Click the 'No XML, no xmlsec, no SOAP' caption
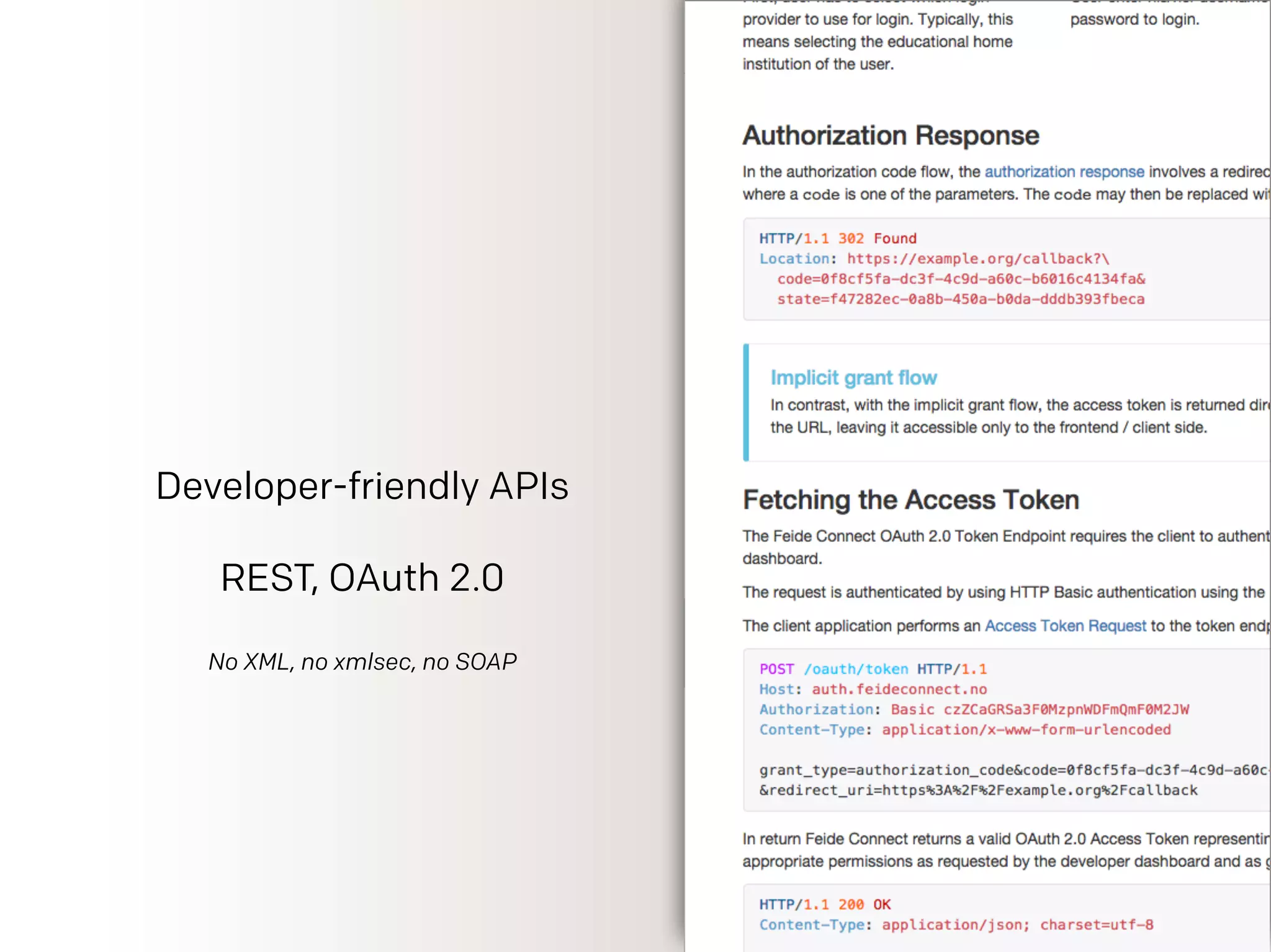The image size is (1271, 952). pos(362,662)
